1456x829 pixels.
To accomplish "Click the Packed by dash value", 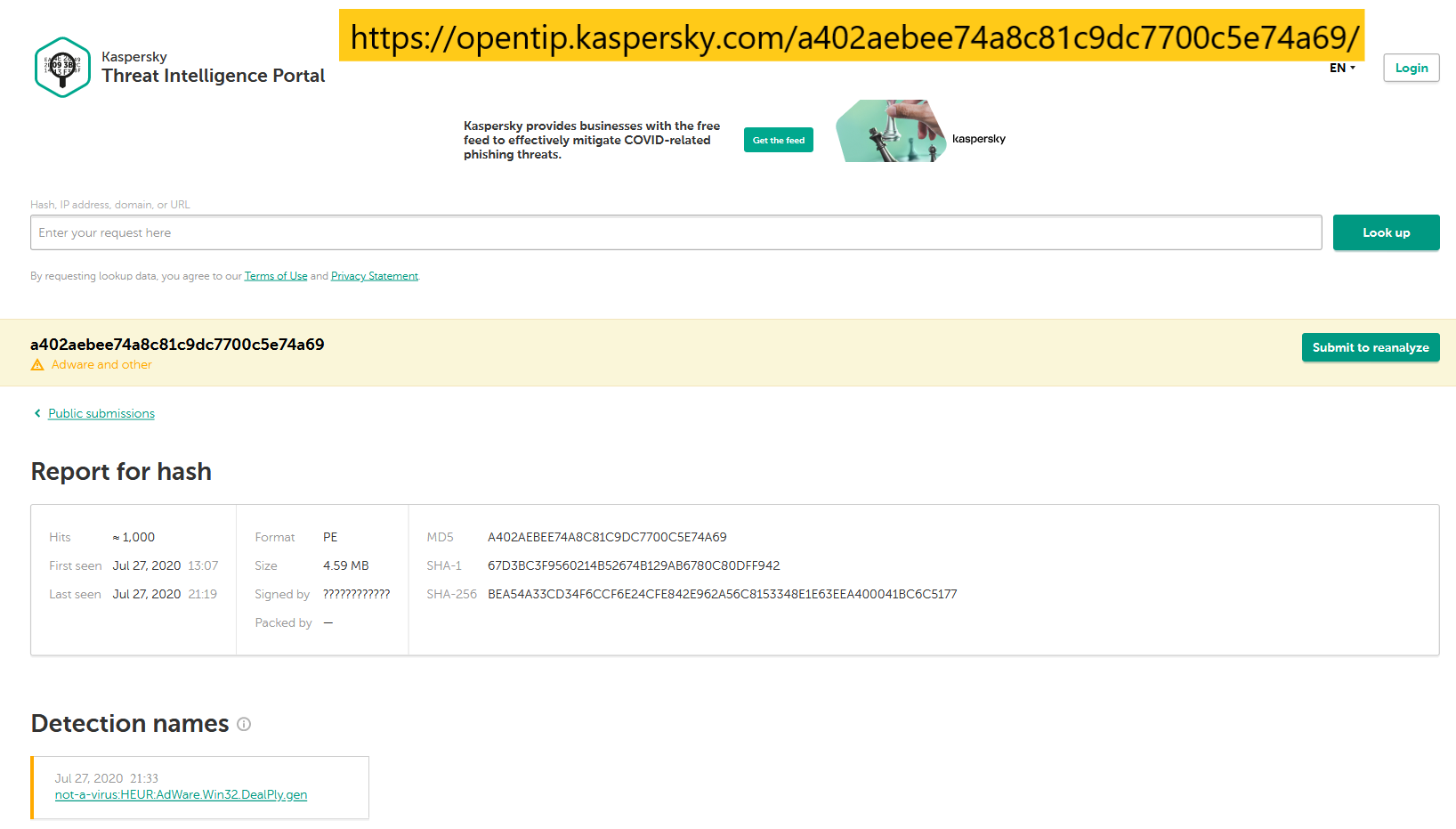I will click(x=328, y=622).
